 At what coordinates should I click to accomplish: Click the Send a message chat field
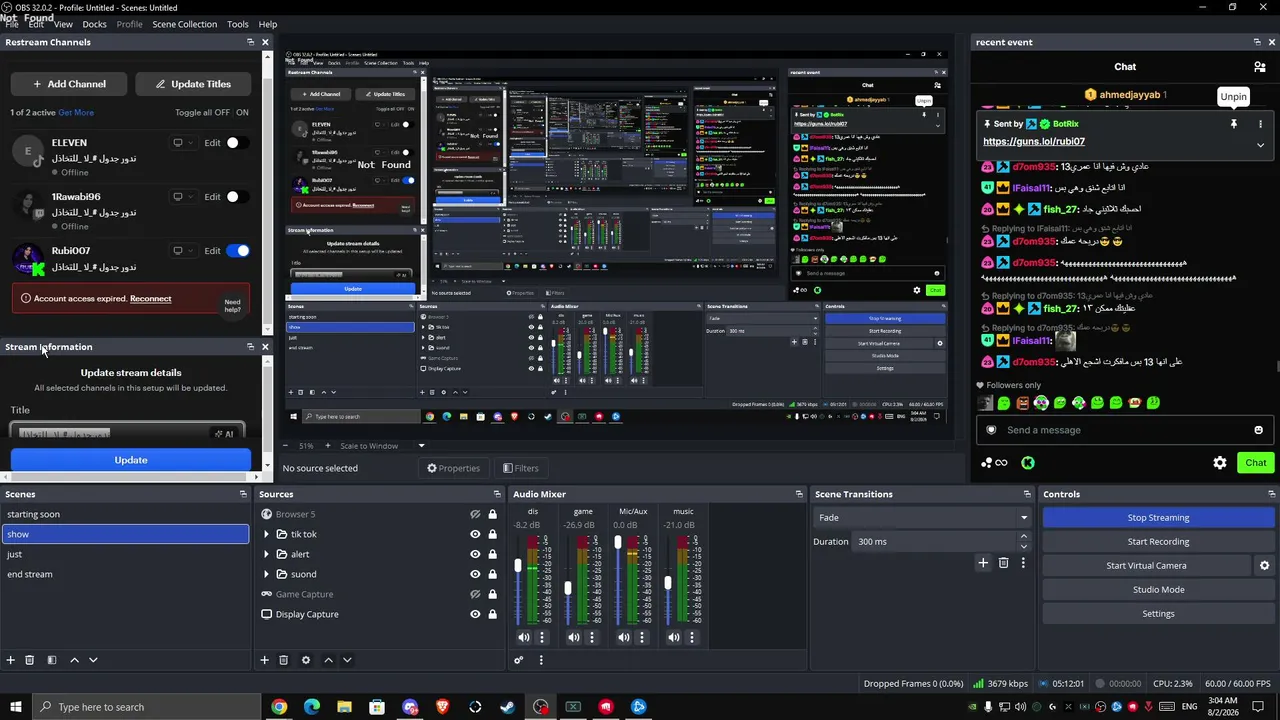point(1125,430)
